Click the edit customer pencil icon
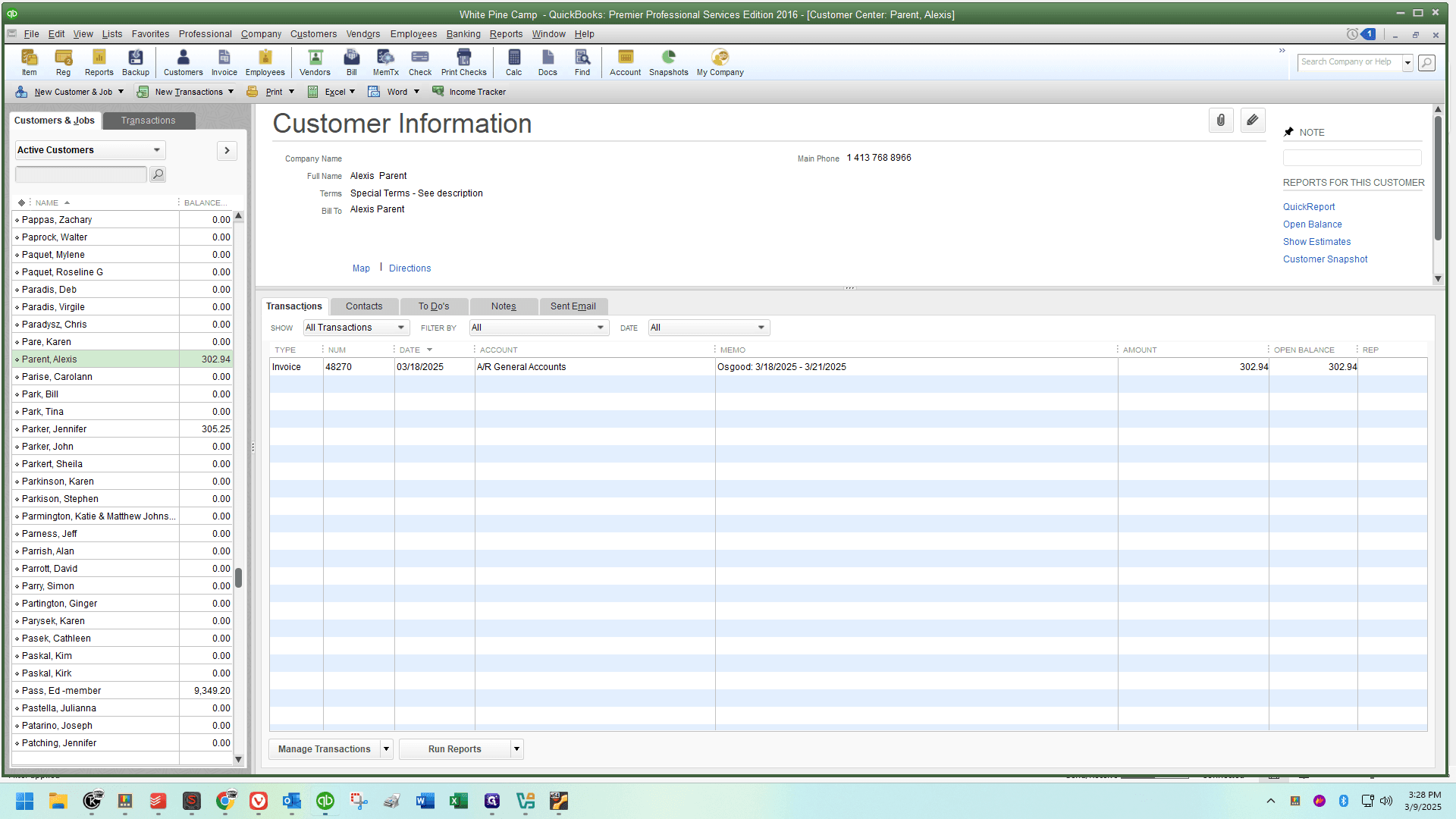Image resolution: width=1456 pixels, height=819 pixels. 1253,120
